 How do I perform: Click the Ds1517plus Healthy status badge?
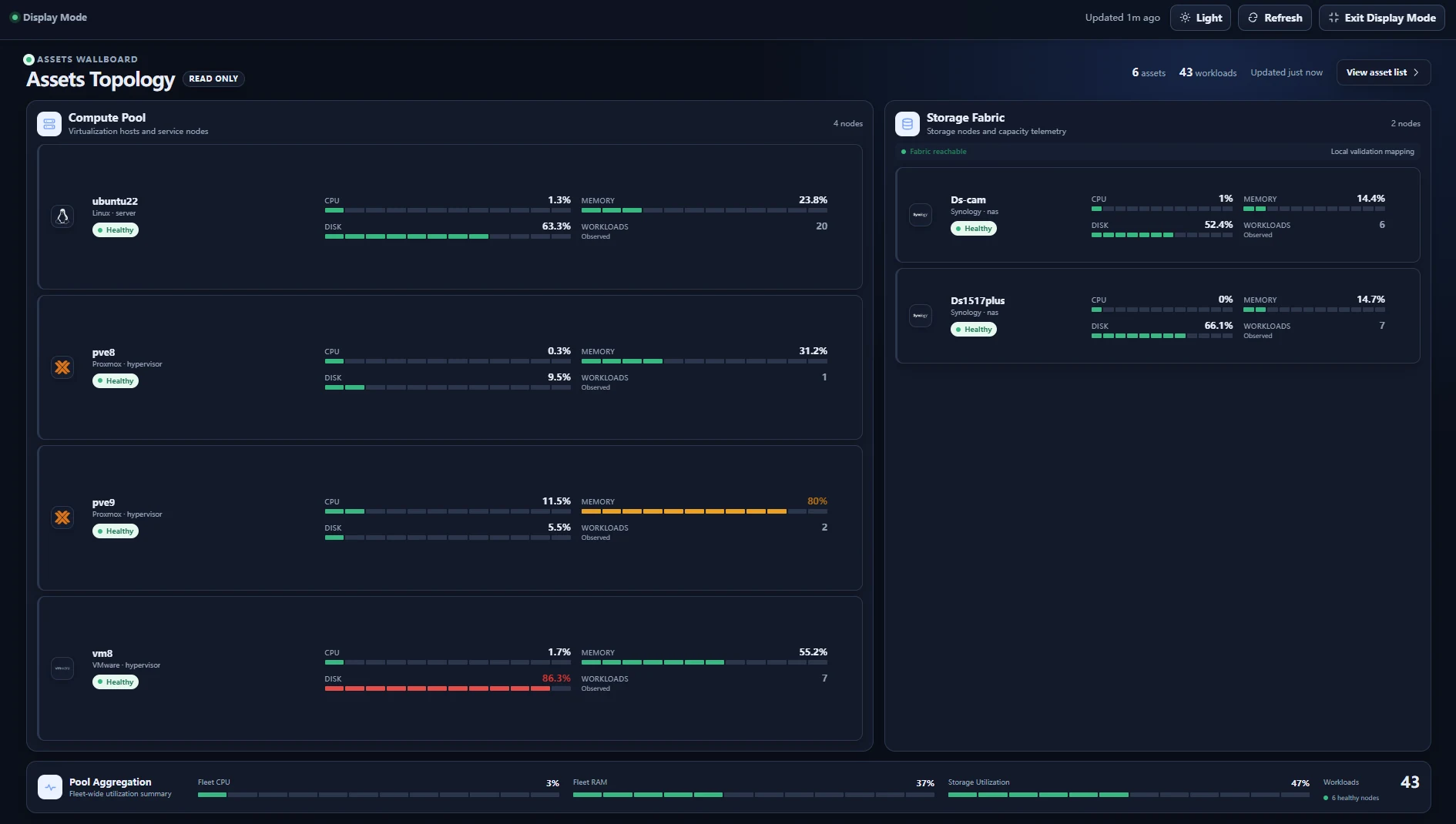(x=974, y=330)
